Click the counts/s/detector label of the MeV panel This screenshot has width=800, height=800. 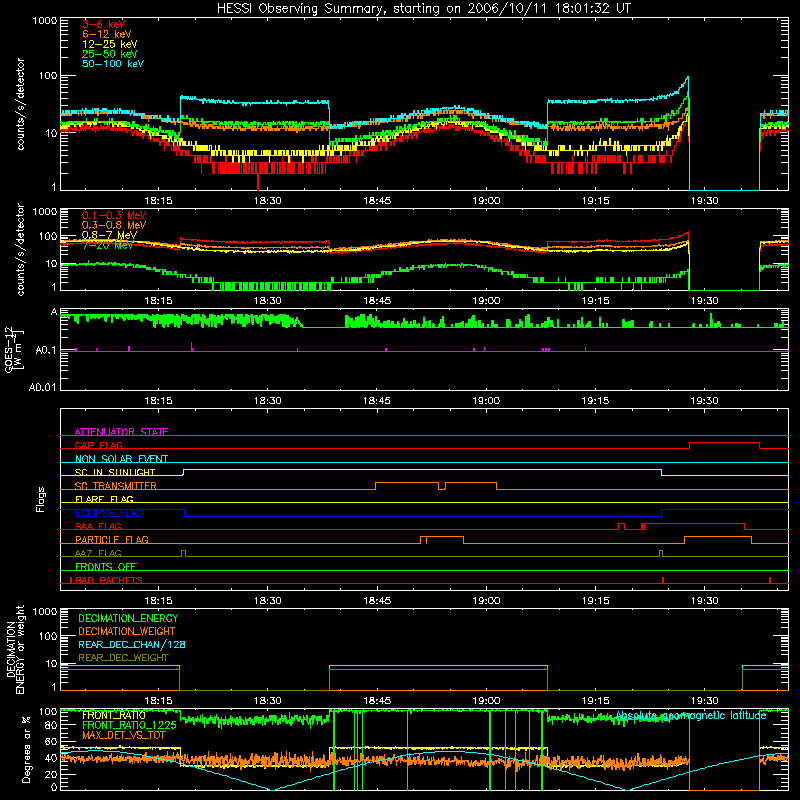click(x=20, y=250)
